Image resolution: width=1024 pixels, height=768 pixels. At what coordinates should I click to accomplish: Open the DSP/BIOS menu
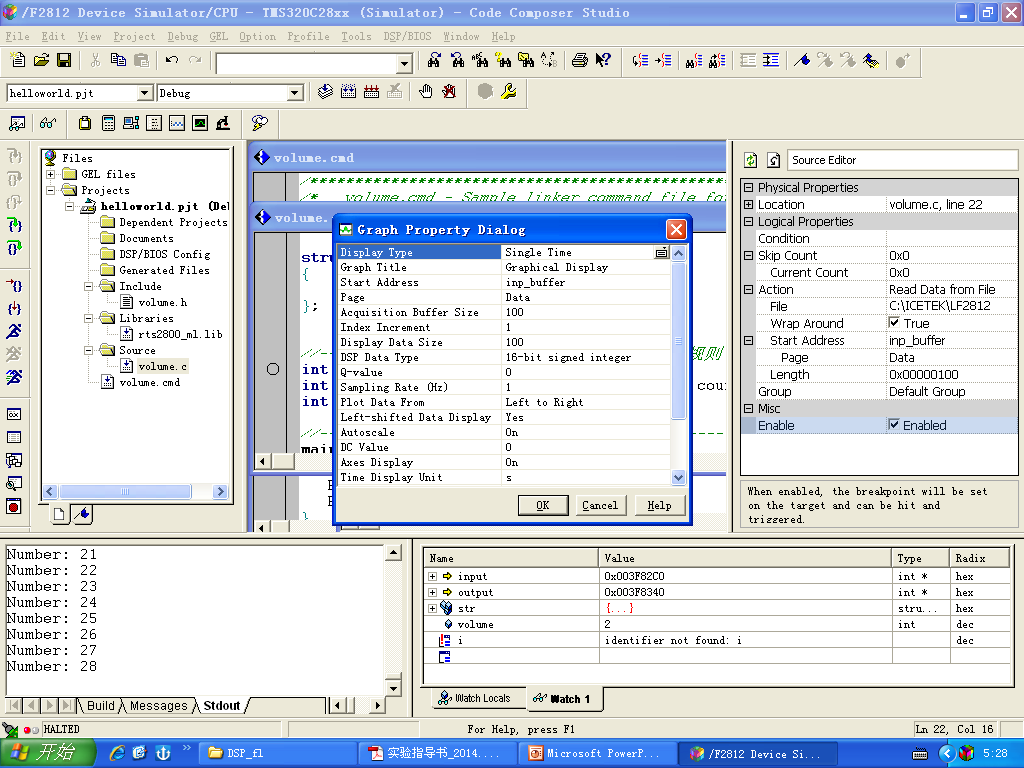408,37
